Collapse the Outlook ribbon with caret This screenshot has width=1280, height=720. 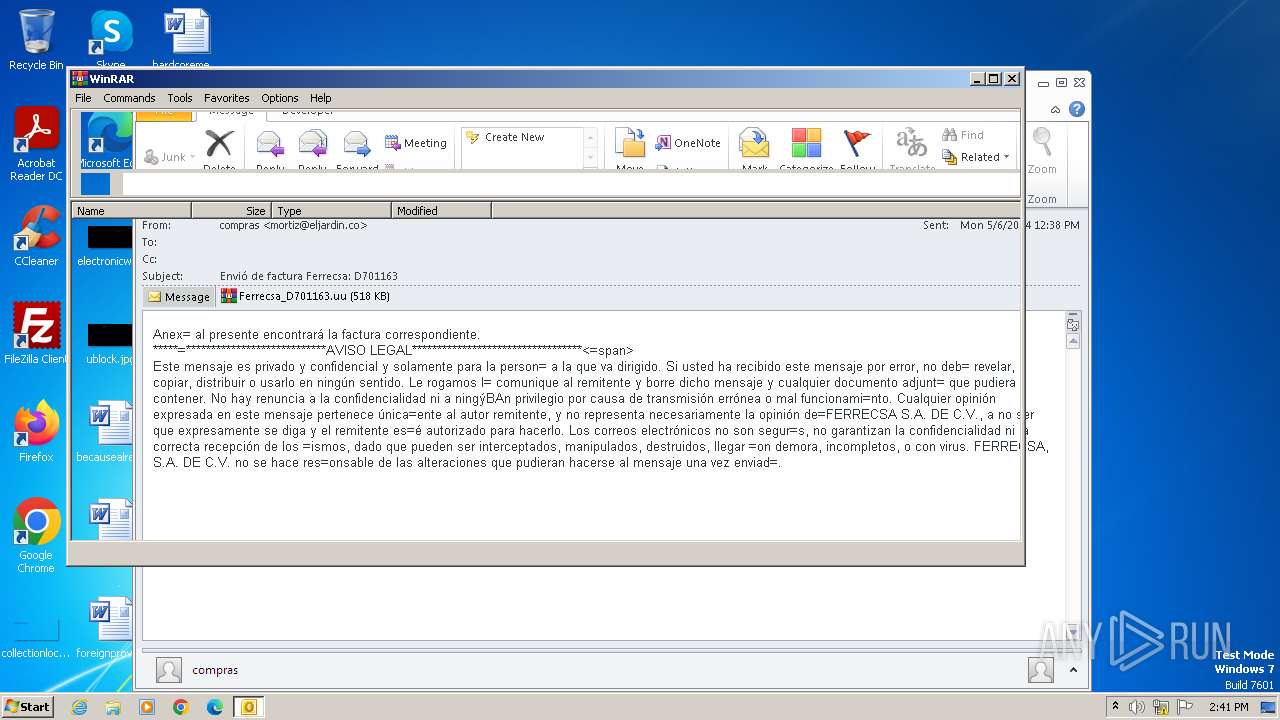tap(1055, 110)
